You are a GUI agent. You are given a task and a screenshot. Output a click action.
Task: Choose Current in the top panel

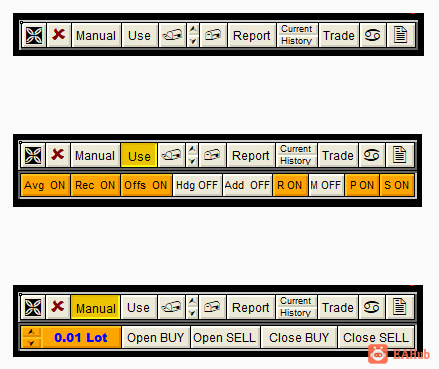297,29
